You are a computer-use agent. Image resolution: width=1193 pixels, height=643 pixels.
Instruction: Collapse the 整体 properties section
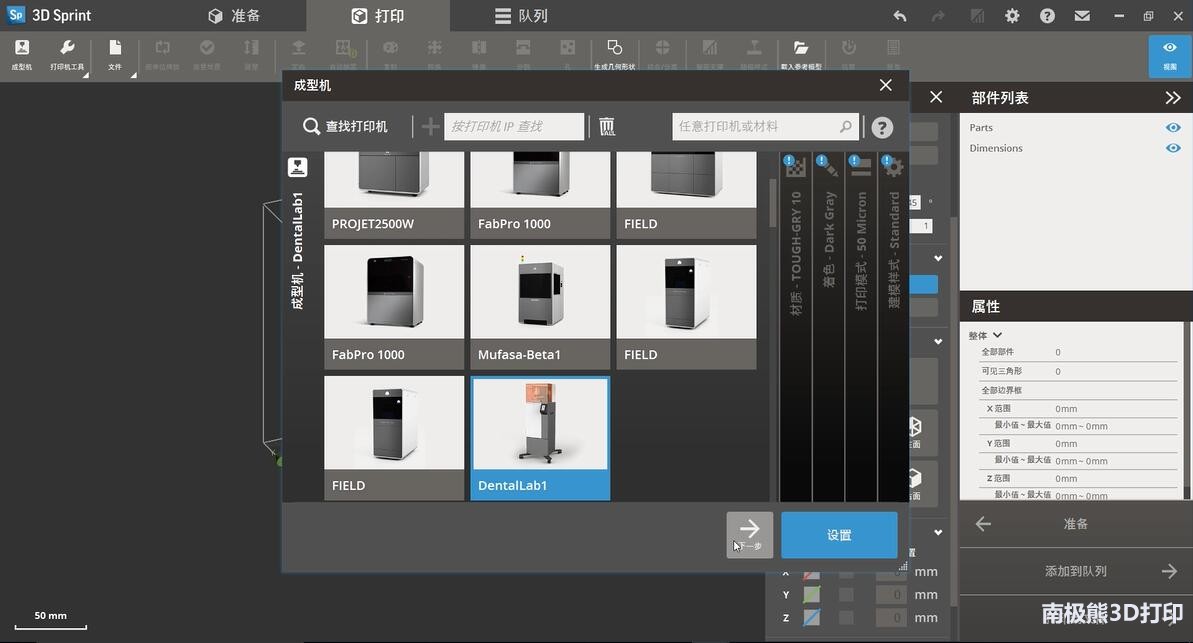click(x=997, y=336)
